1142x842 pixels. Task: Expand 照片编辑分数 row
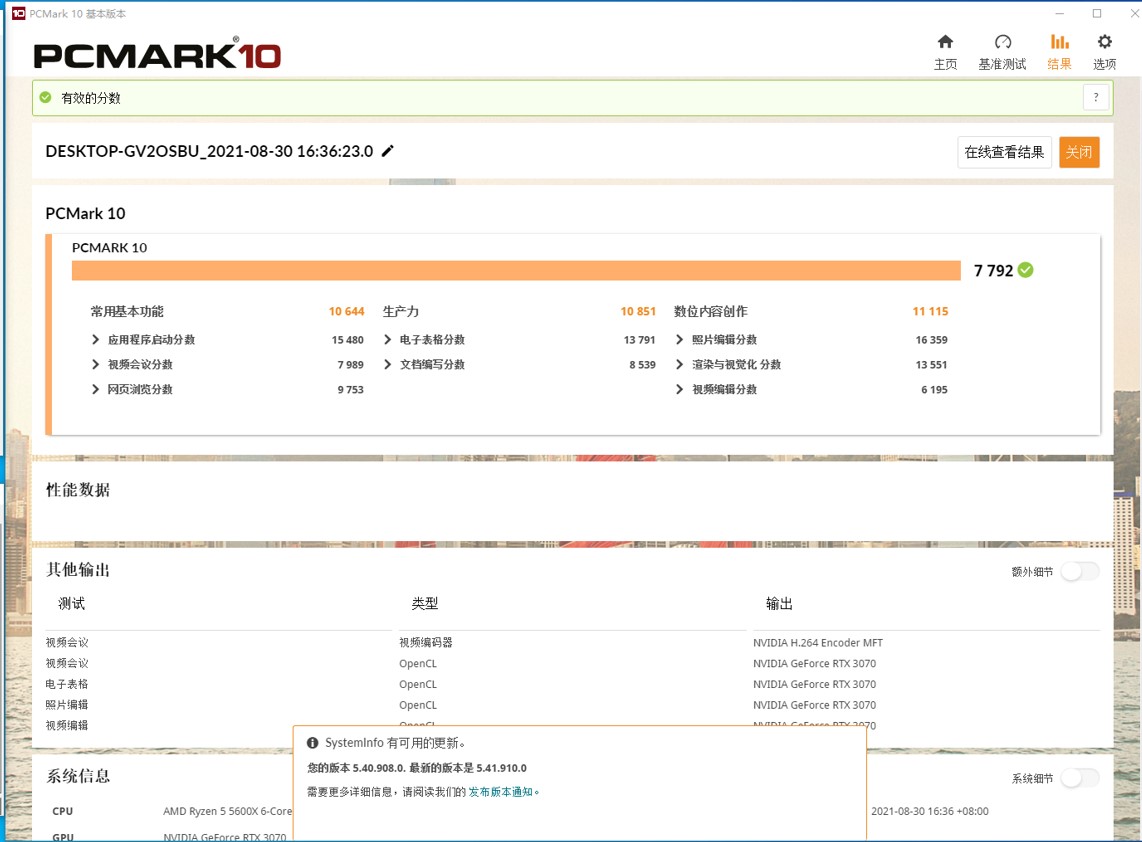(680, 339)
